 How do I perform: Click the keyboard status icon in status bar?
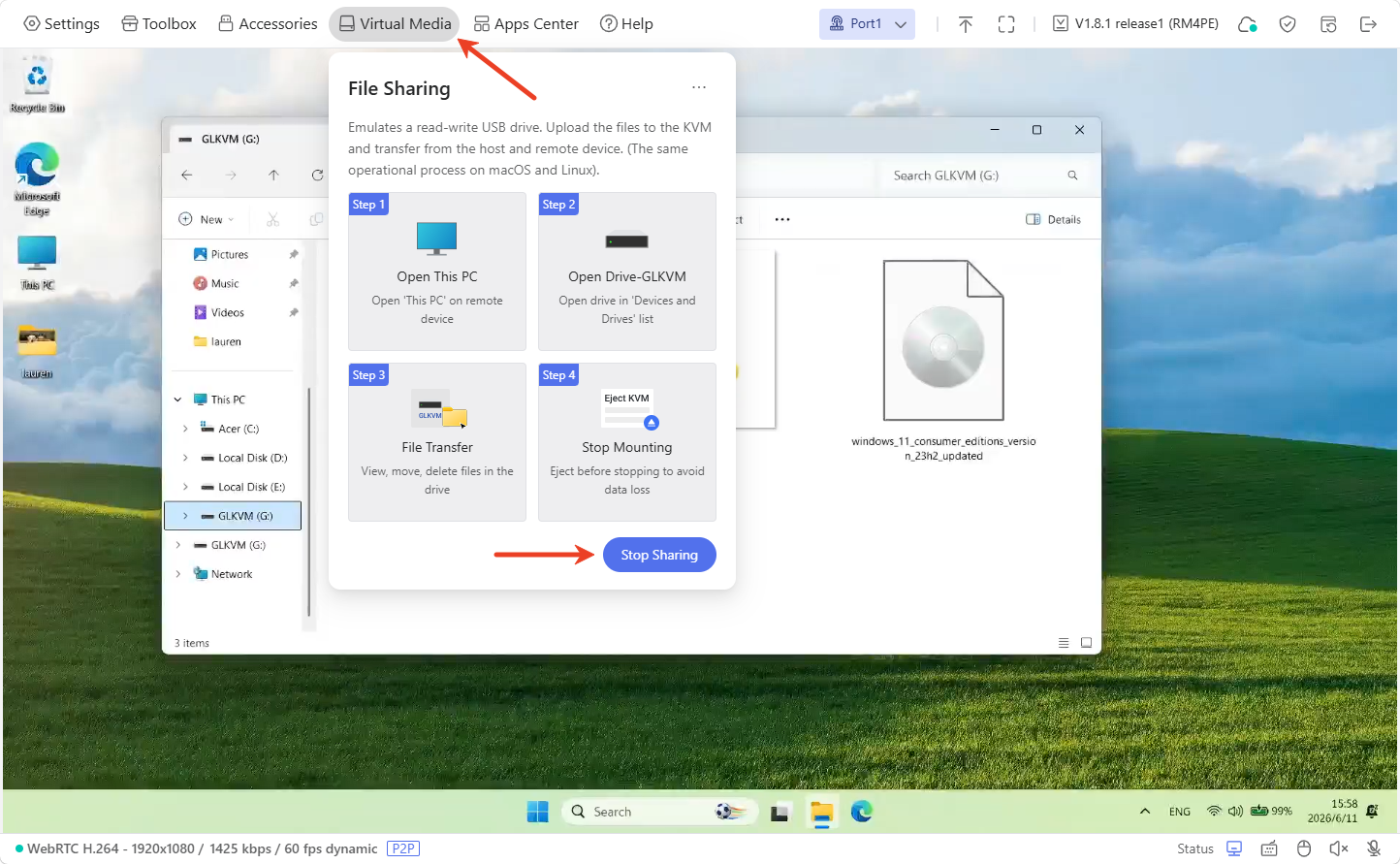click(1269, 848)
